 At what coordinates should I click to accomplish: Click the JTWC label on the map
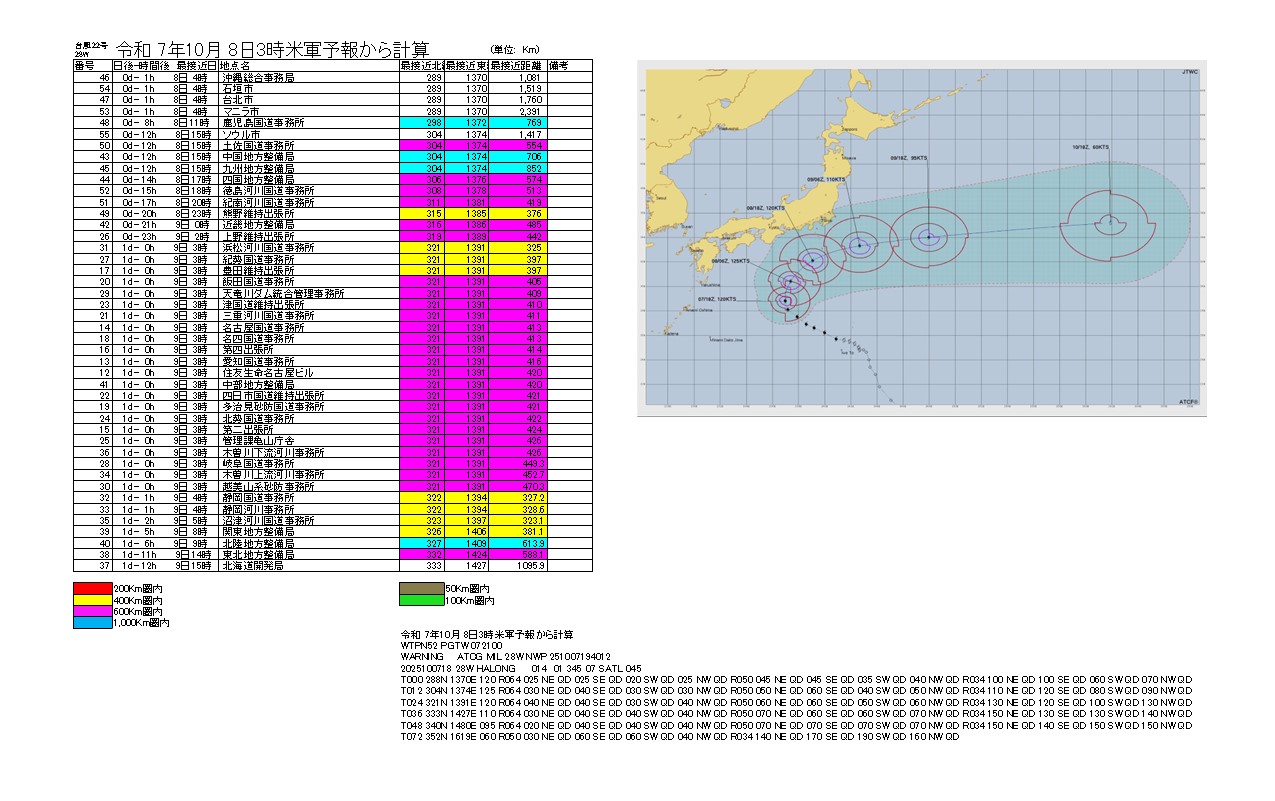1189,73
